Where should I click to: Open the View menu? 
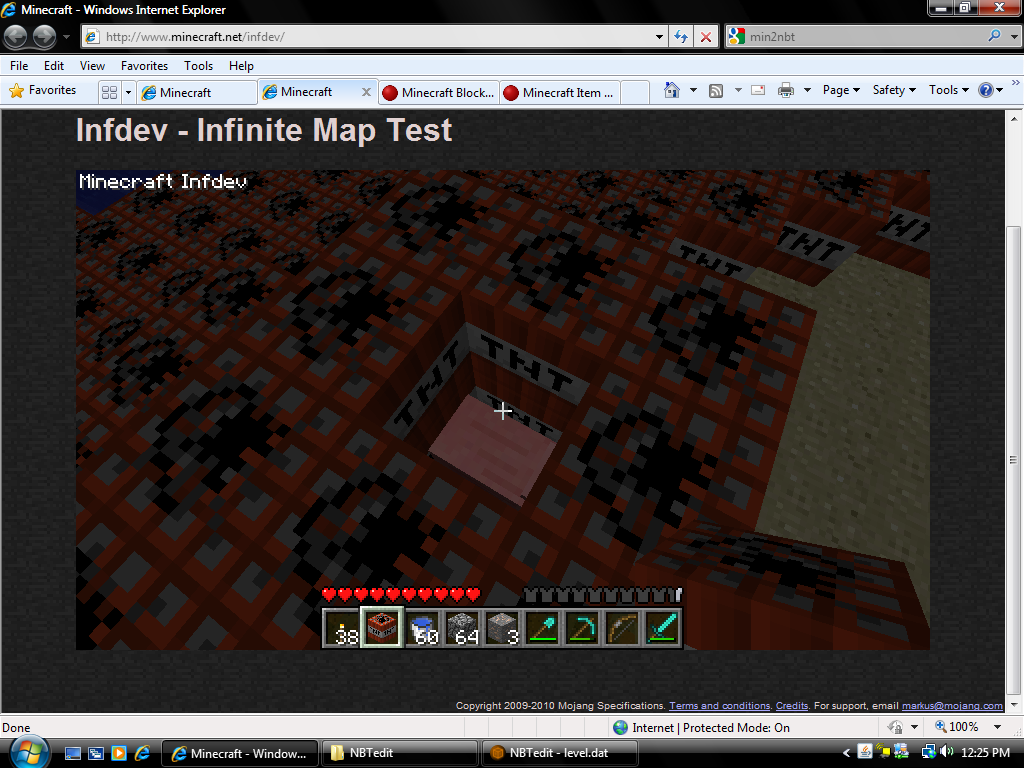point(92,66)
